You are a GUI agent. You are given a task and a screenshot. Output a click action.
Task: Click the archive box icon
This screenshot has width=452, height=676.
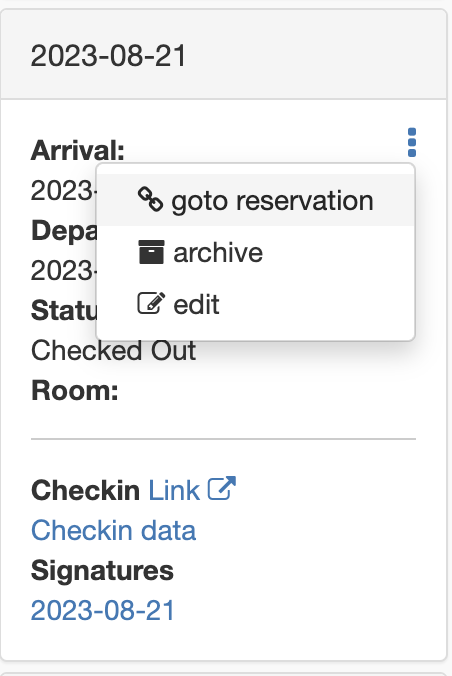(151, 252)
